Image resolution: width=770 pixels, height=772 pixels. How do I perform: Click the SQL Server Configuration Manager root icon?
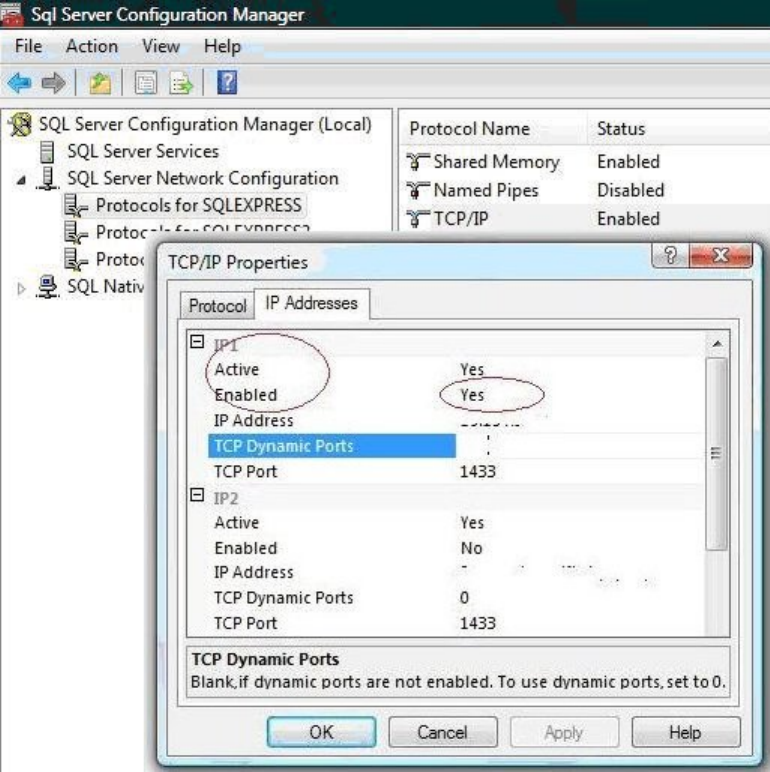tap(21, 124)
